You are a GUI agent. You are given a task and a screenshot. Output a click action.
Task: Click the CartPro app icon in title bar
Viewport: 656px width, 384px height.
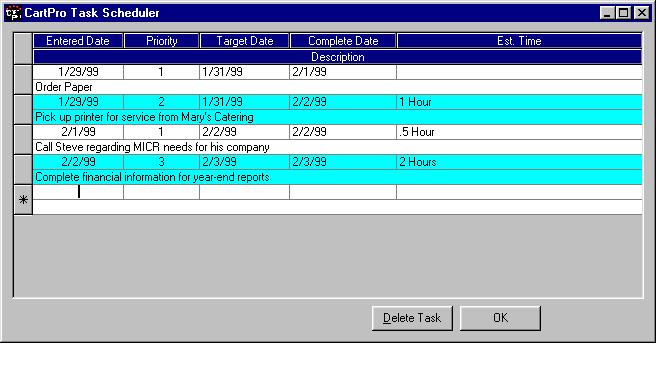click(x=13, y=13)
